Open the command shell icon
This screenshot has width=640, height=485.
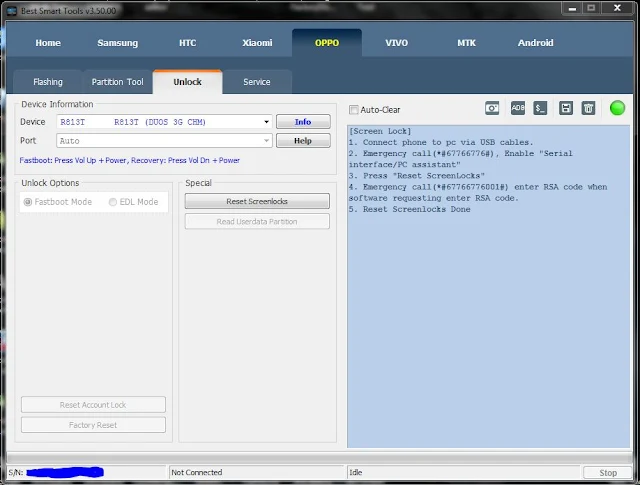[540, 108]
